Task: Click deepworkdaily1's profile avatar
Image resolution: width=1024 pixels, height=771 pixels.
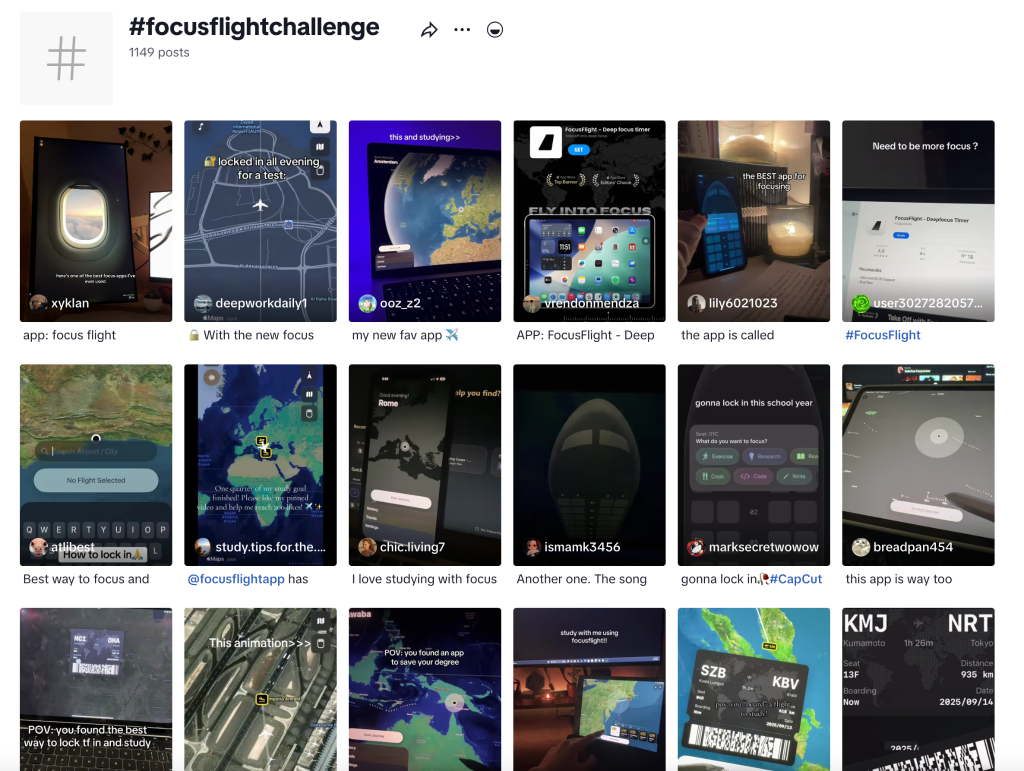Action: coord(203,303)
